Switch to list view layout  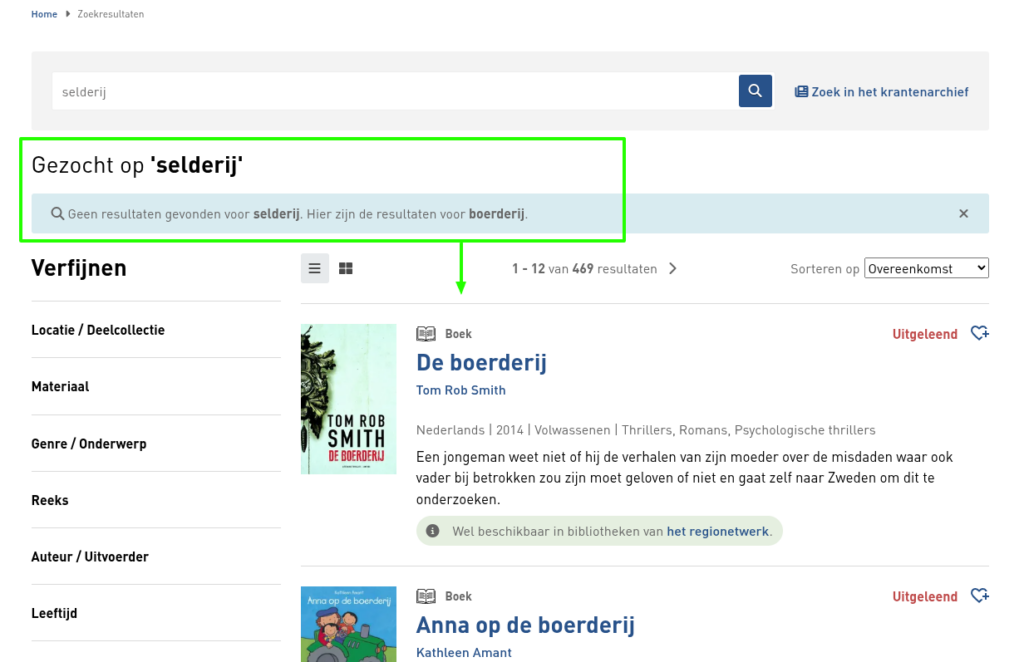pos(315,269)
